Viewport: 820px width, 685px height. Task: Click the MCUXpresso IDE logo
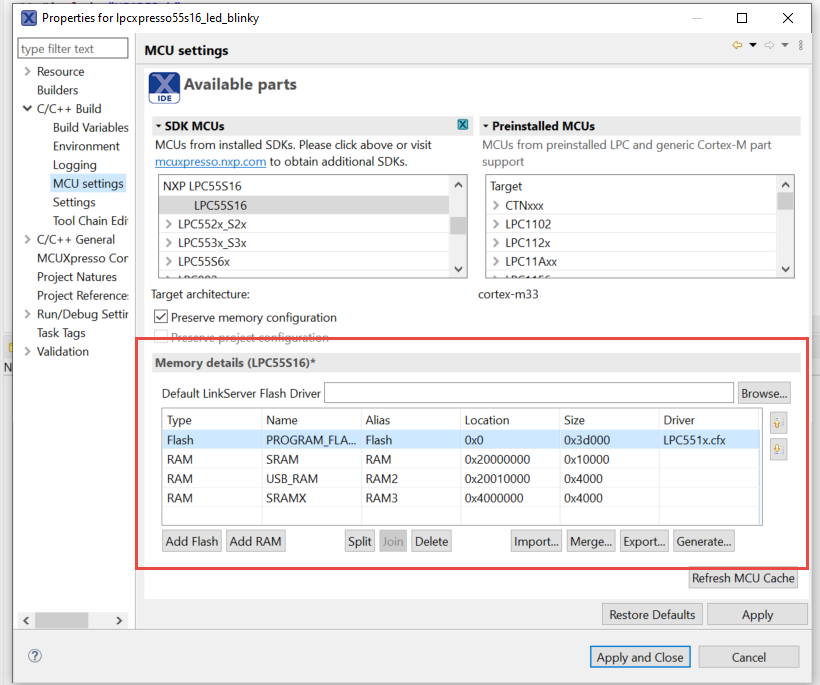click(164, 87)
